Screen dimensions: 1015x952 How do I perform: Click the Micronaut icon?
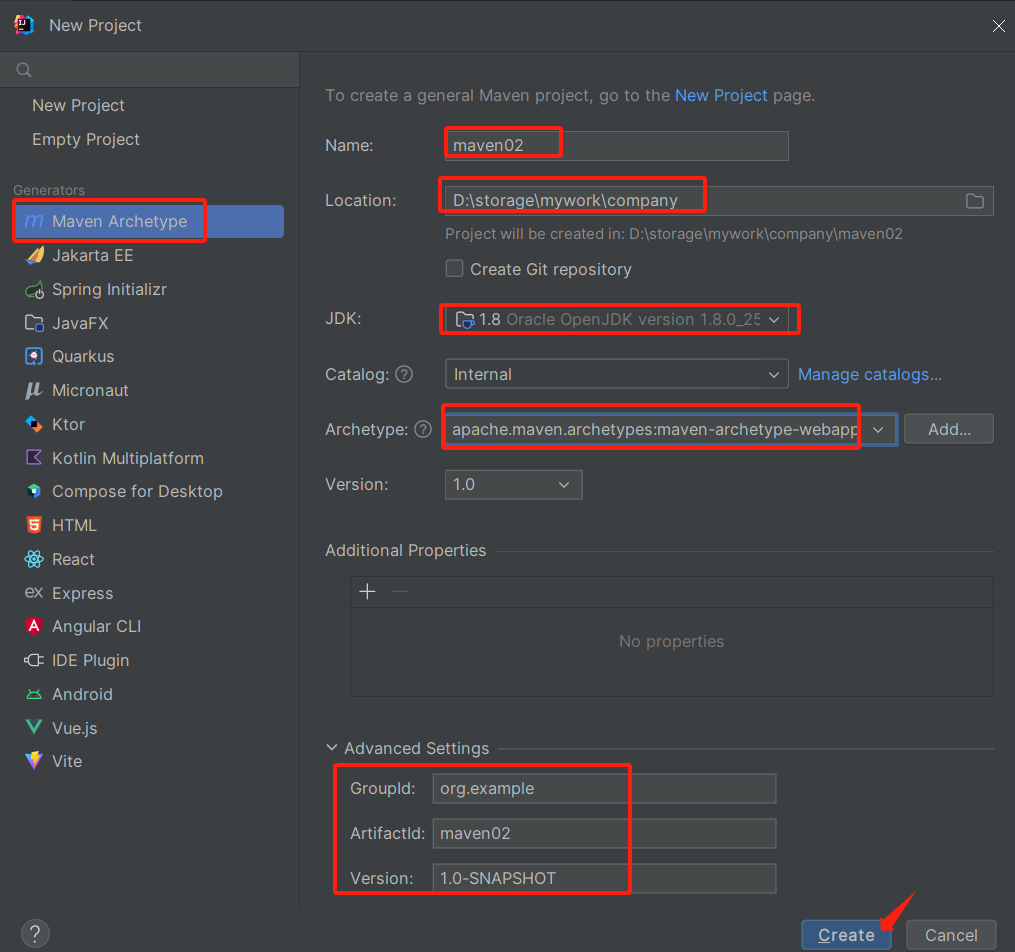click(34, 390)
